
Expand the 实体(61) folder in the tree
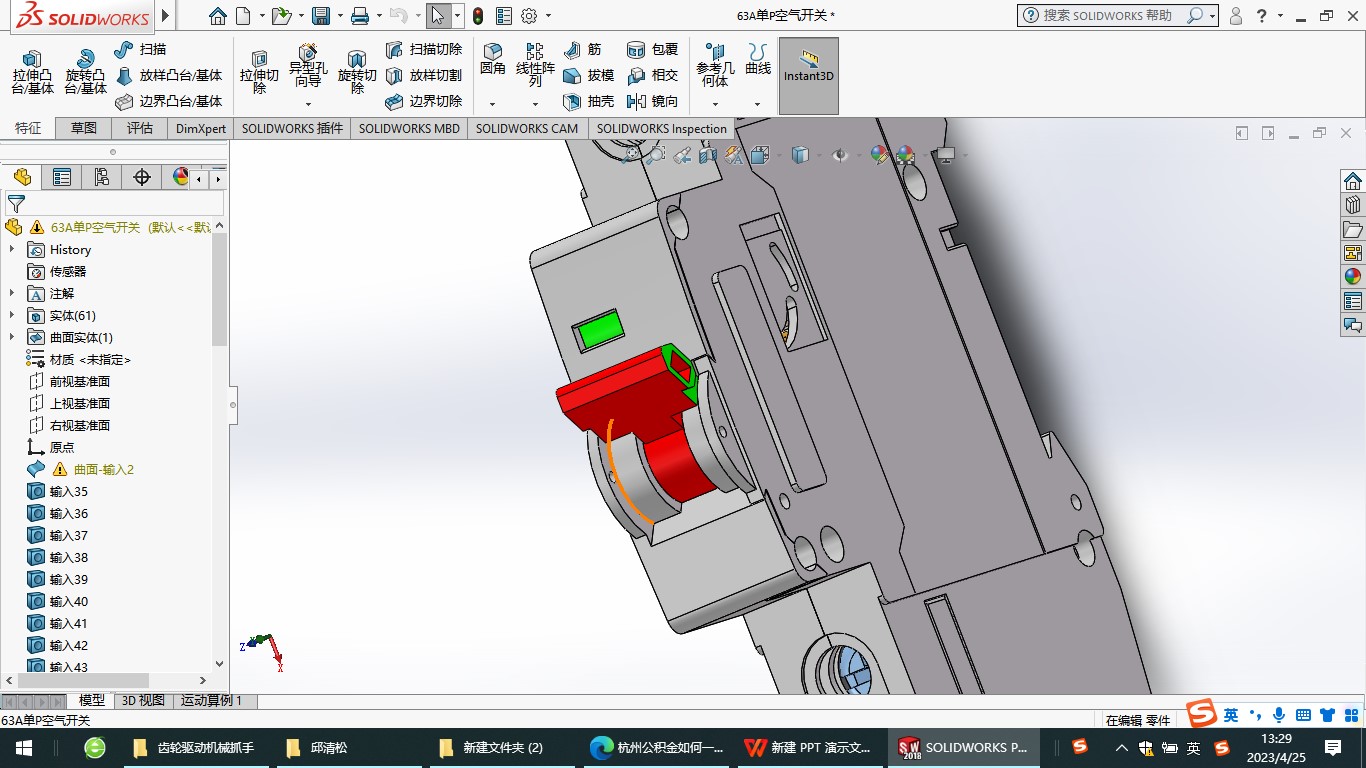click(x=12, y=315)
